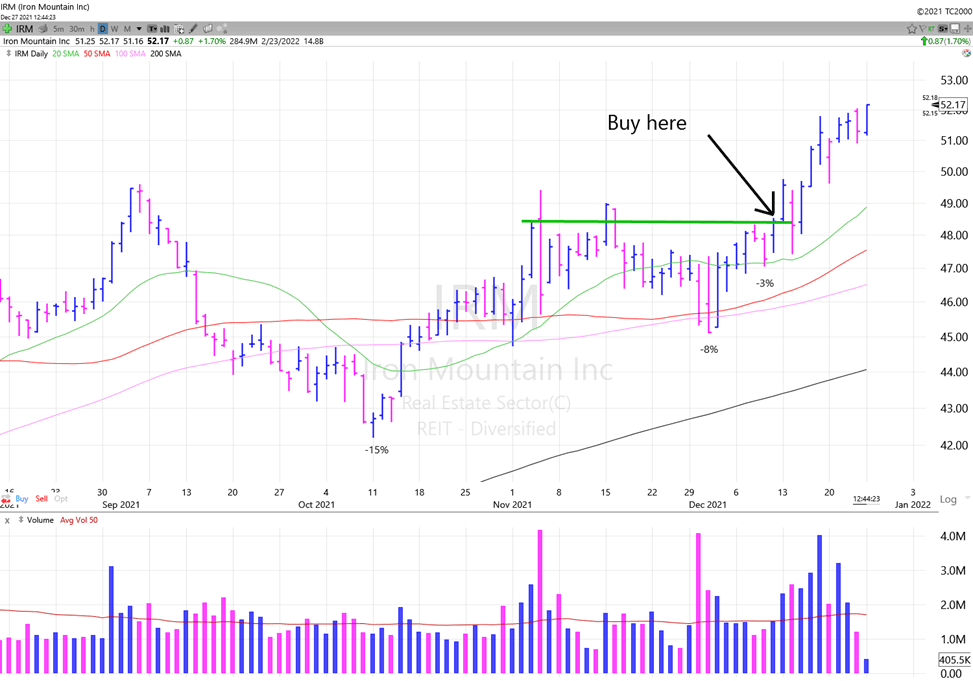Click the Buy button
This screenshot has width=973, height=681.
click(23, 498)
